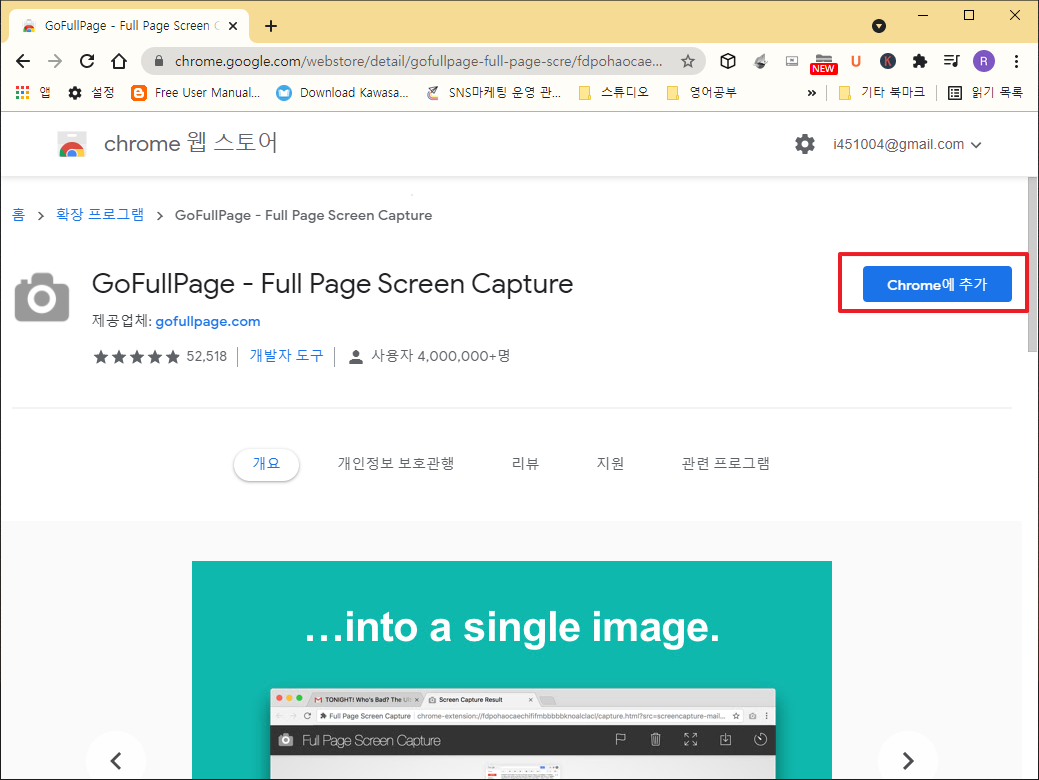Open the user profile avatar icon
The image size is (1039, 780).
coord(983,61)
